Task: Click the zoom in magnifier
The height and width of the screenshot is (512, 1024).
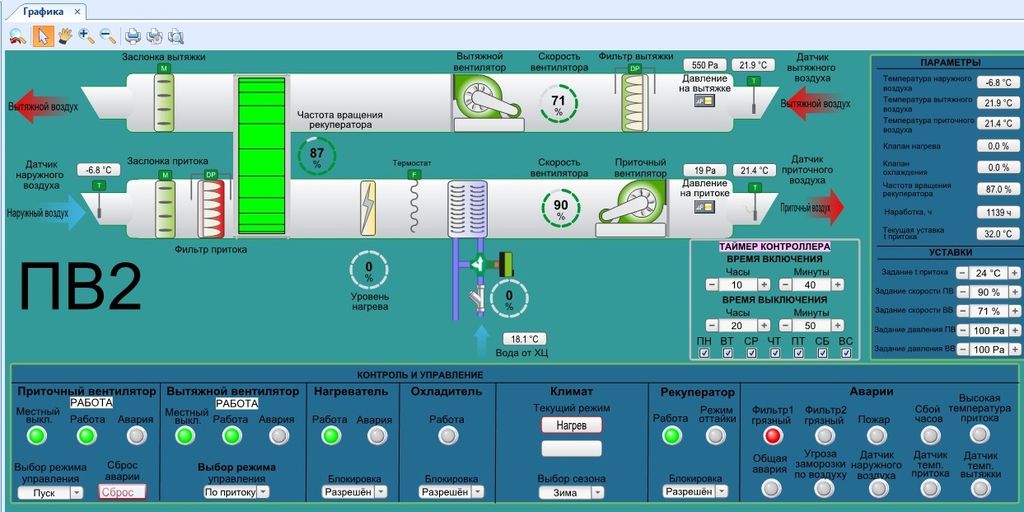Action: tap(86, 36)
